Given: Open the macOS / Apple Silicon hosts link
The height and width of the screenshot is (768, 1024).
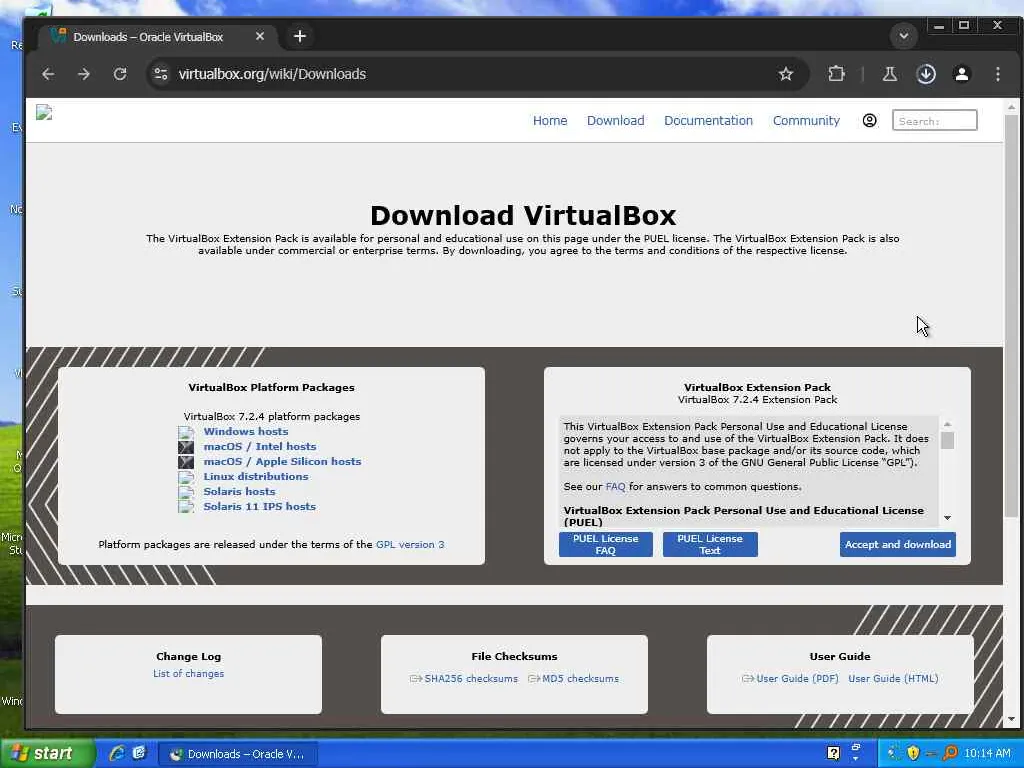Looking at the screenshot, I should [282, 462].
